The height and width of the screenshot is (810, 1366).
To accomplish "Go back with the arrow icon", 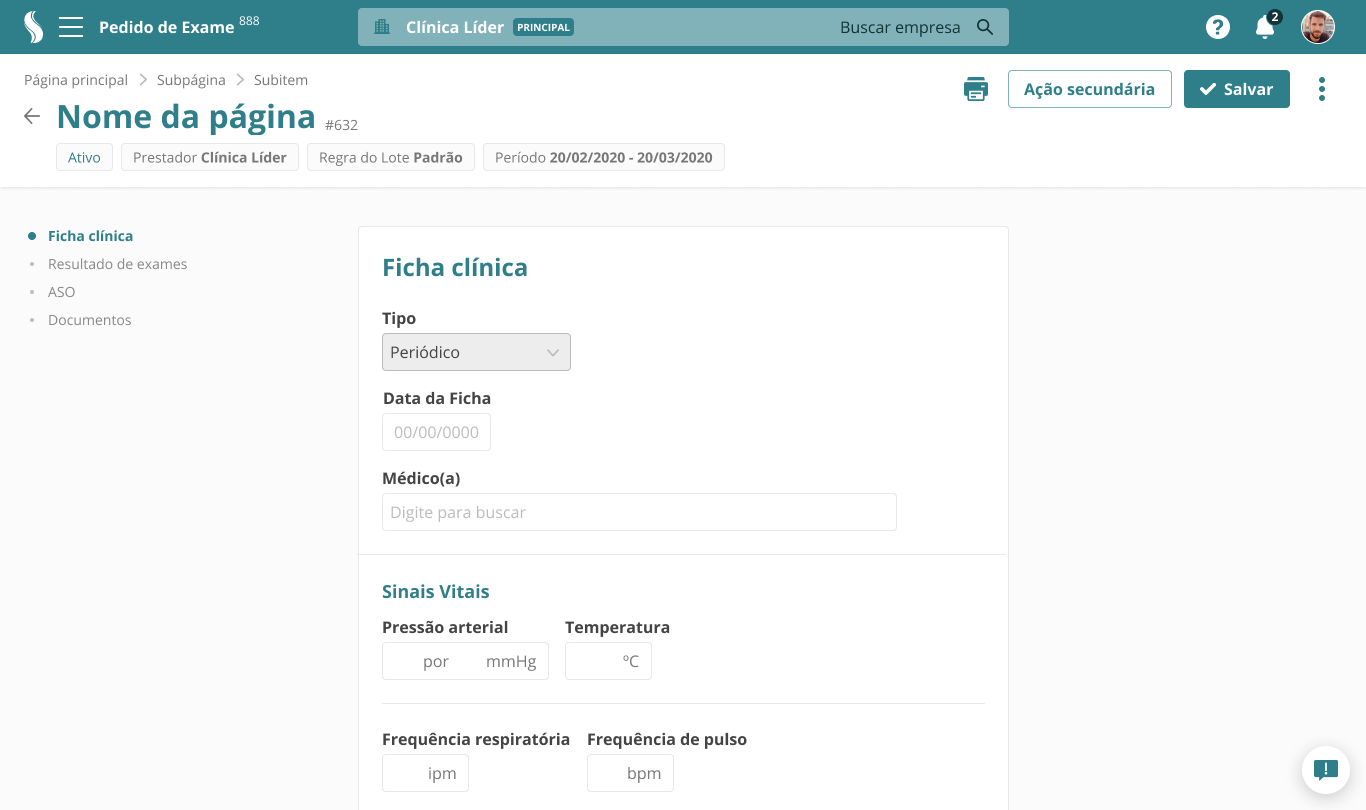I will click(32, 117).
